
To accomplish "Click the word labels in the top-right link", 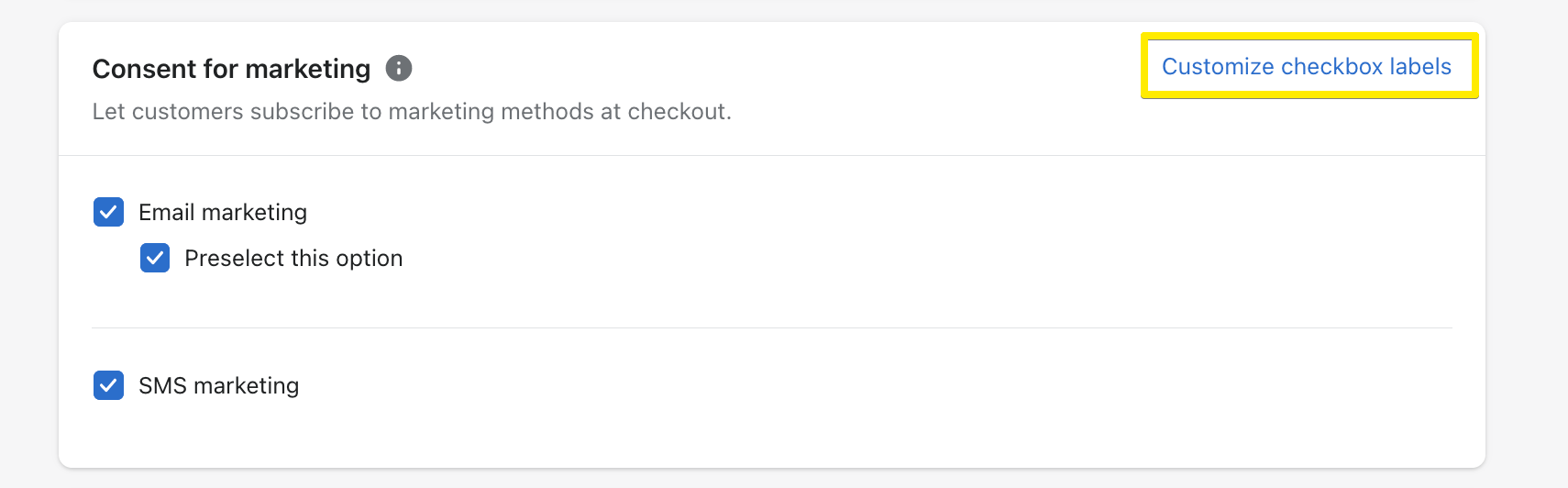I will [x=1420, y=66].
